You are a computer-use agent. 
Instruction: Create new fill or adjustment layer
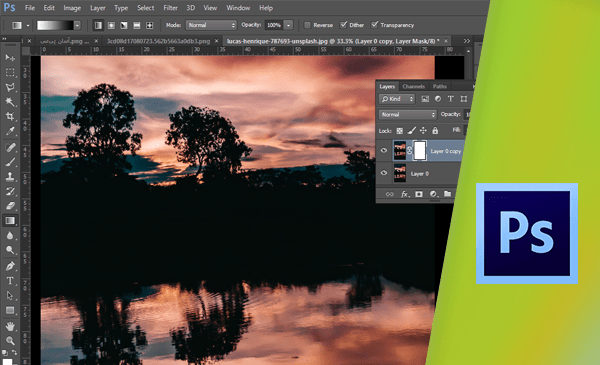433,194
